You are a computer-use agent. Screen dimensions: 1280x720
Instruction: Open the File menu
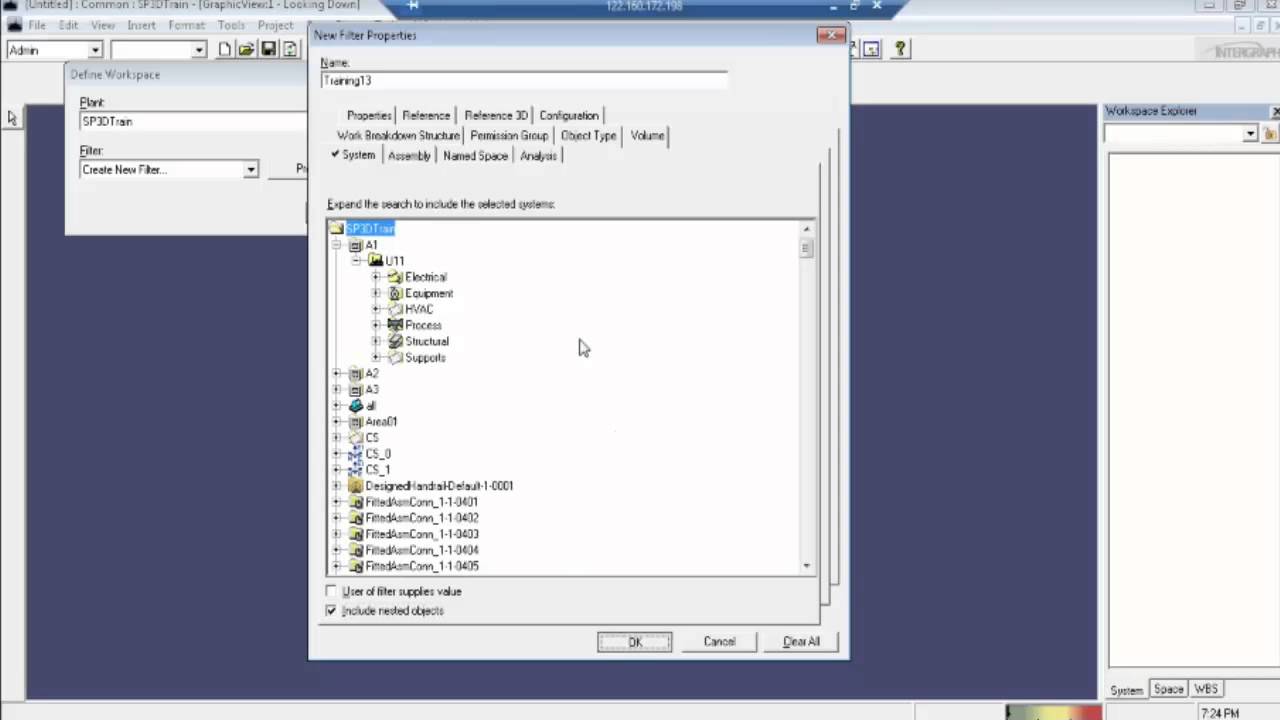(37, 25)
